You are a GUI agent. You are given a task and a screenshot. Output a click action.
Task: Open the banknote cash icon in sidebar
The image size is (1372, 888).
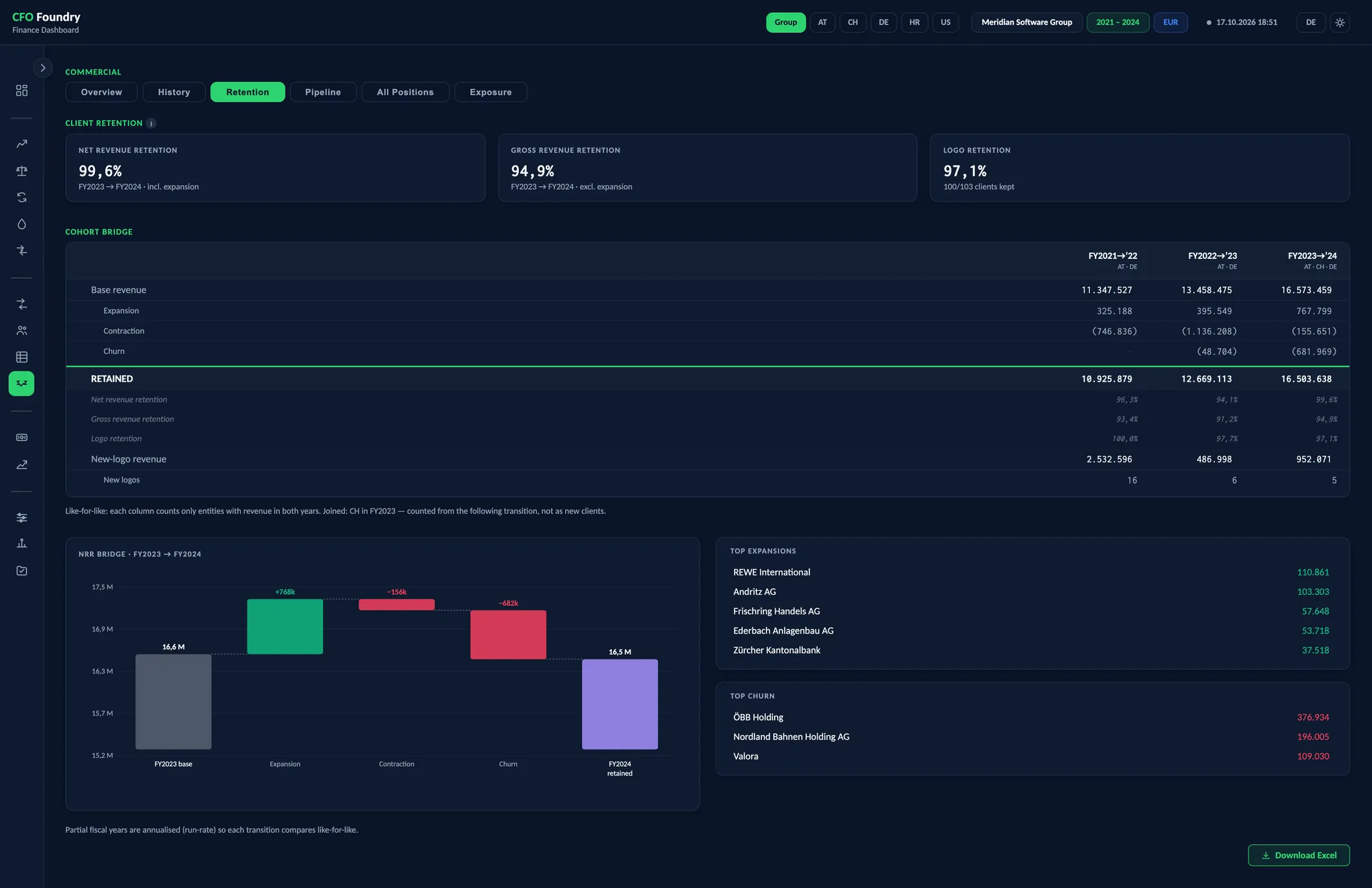(21, 438)
